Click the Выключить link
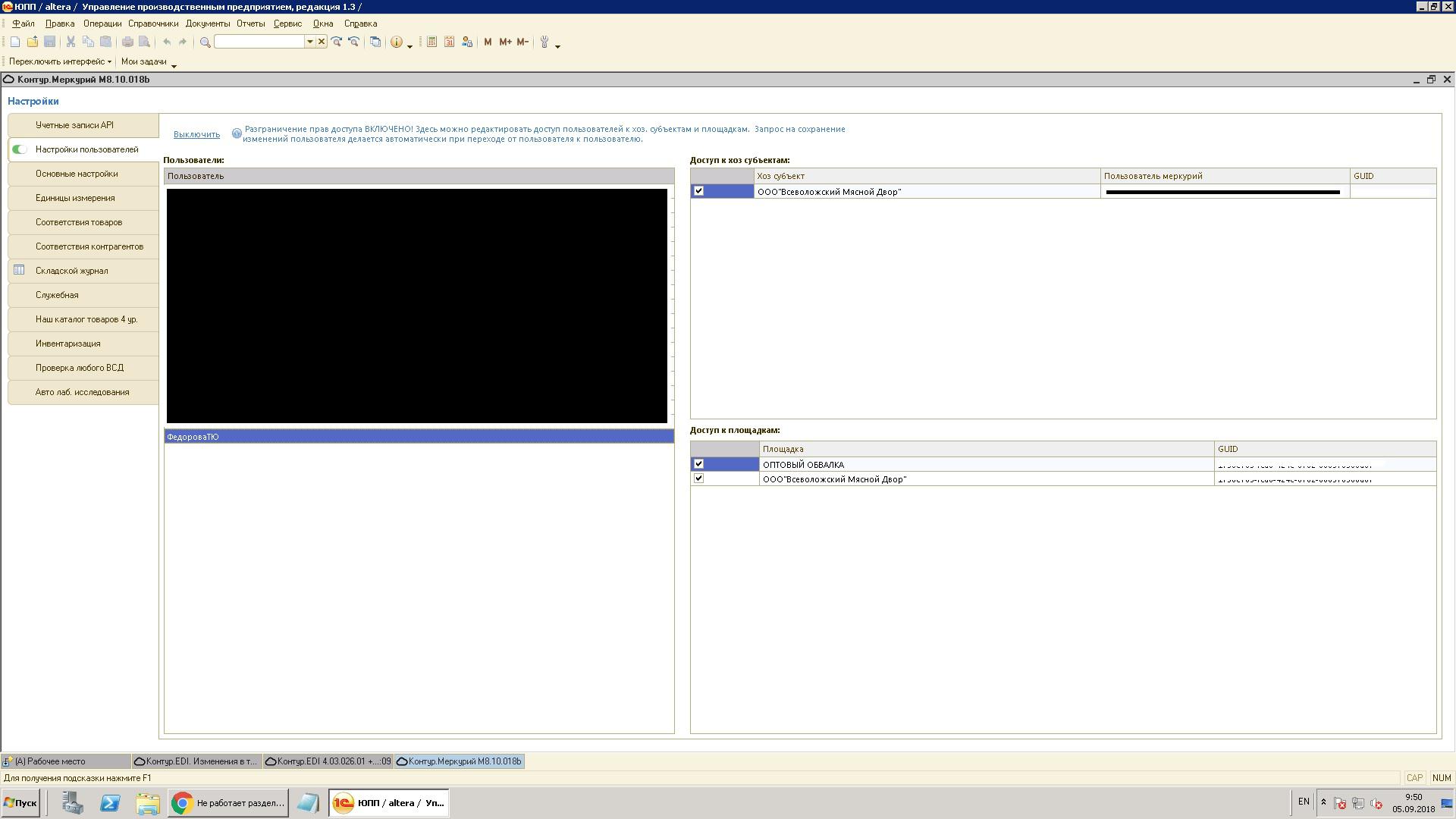The height and width of the screenshot is (819, 1456). 196,134
